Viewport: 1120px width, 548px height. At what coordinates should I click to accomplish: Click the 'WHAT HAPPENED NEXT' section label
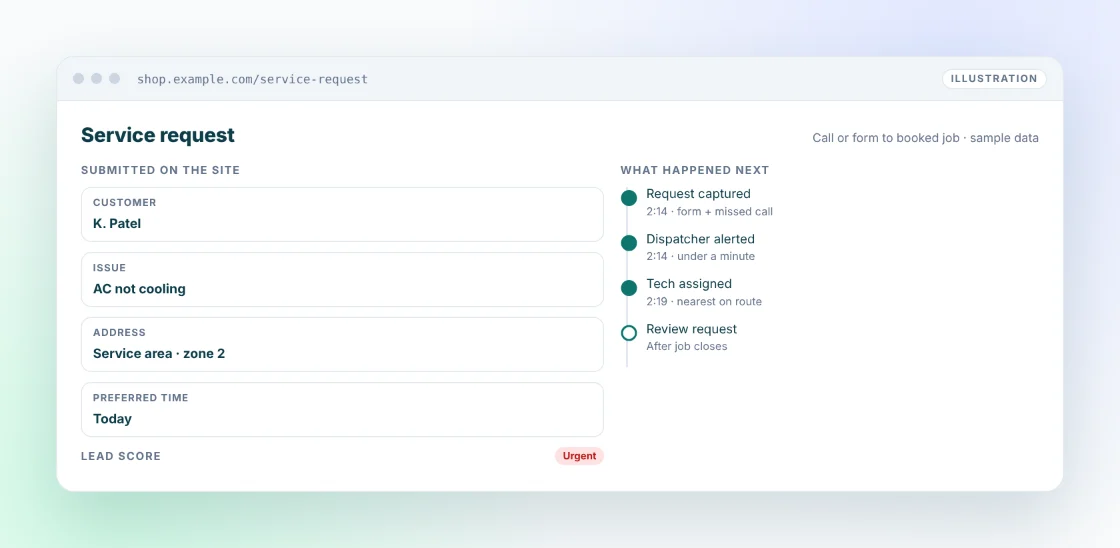click(694, 170)
